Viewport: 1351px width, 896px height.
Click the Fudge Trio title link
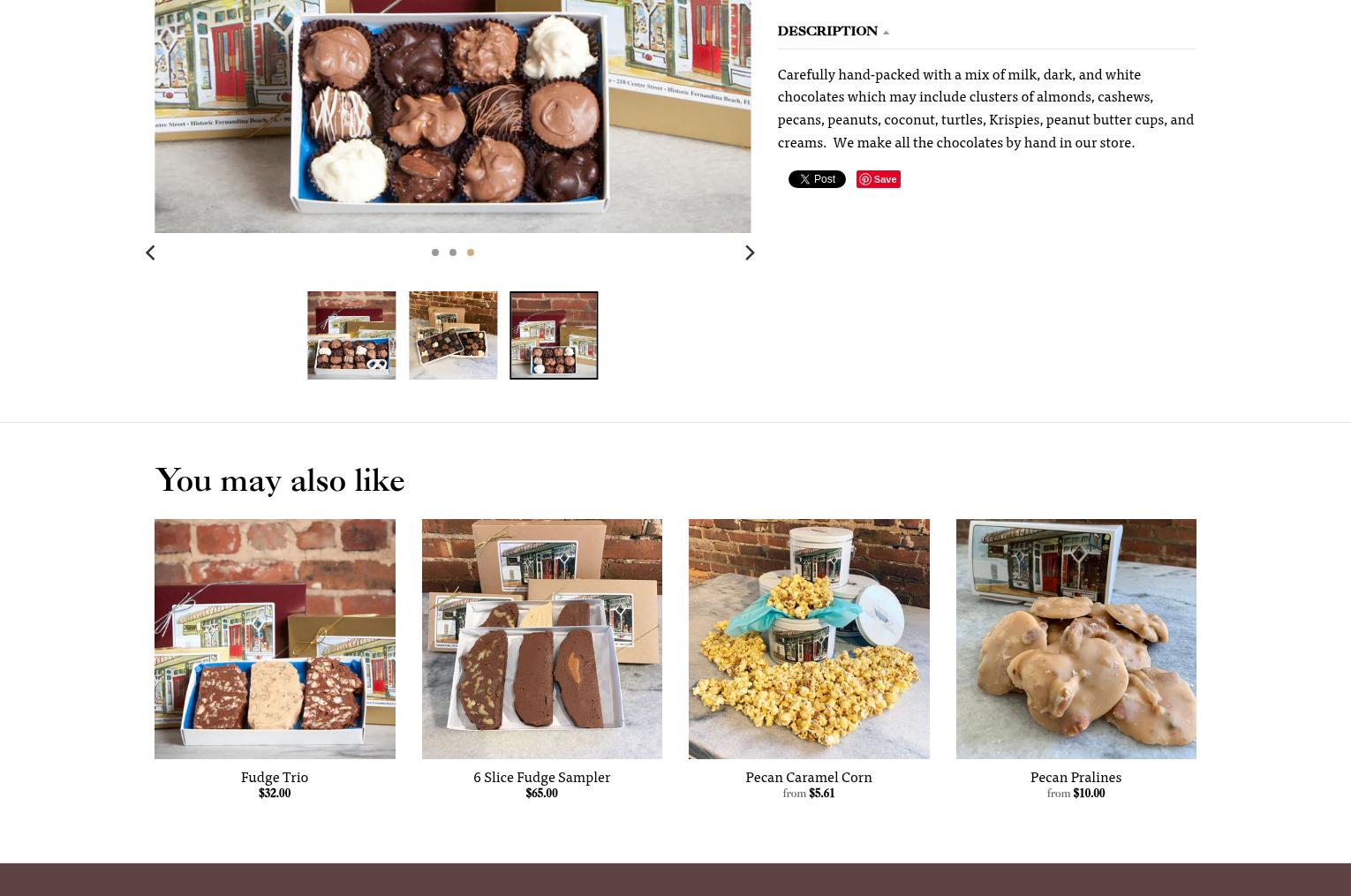pos(275,777)
